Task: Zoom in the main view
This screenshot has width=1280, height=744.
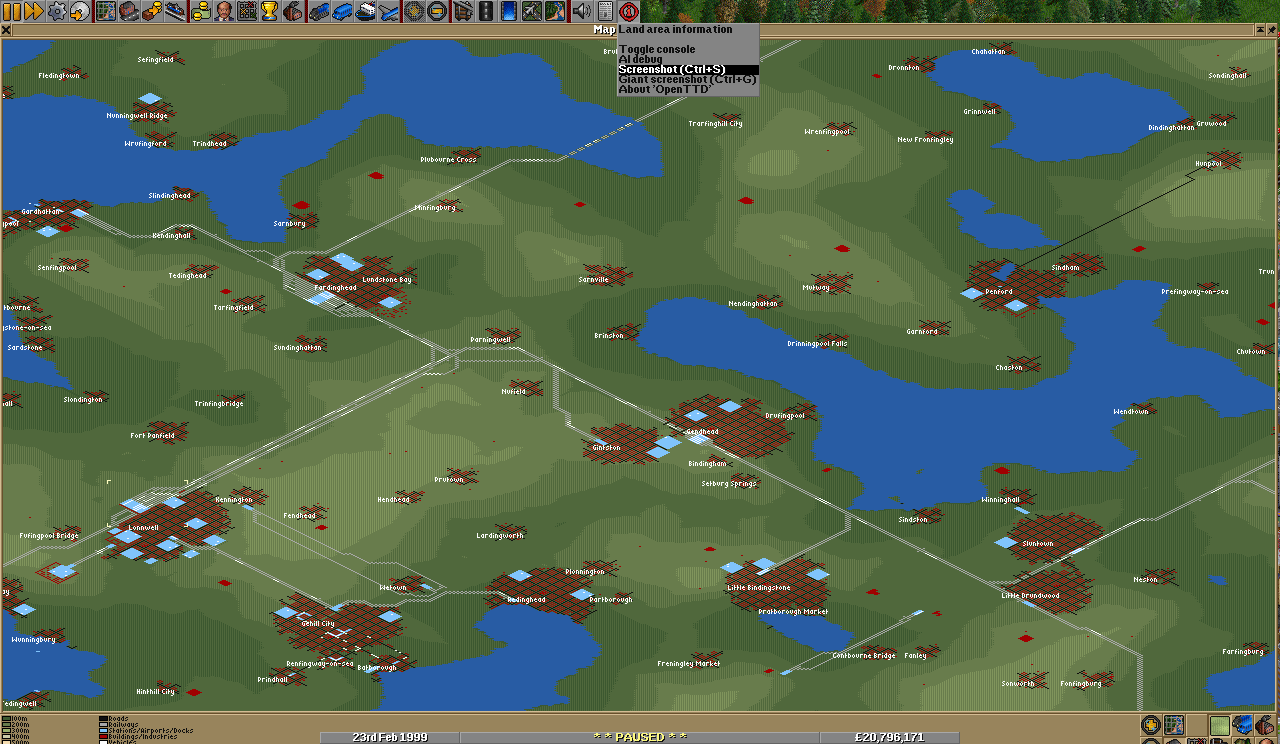Action: [413, 11]
